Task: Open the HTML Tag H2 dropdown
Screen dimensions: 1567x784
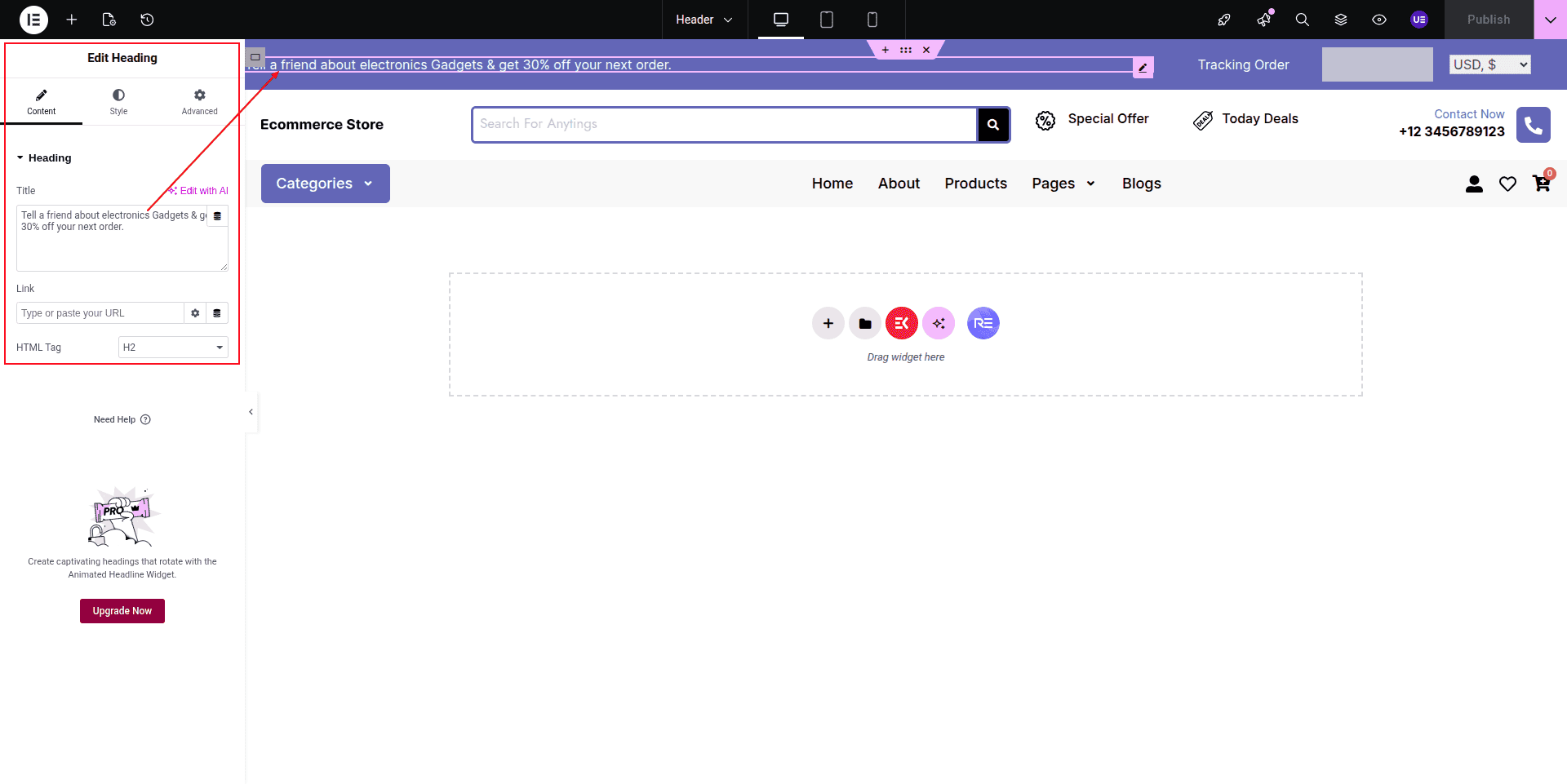Action: (x=173, y=348)
